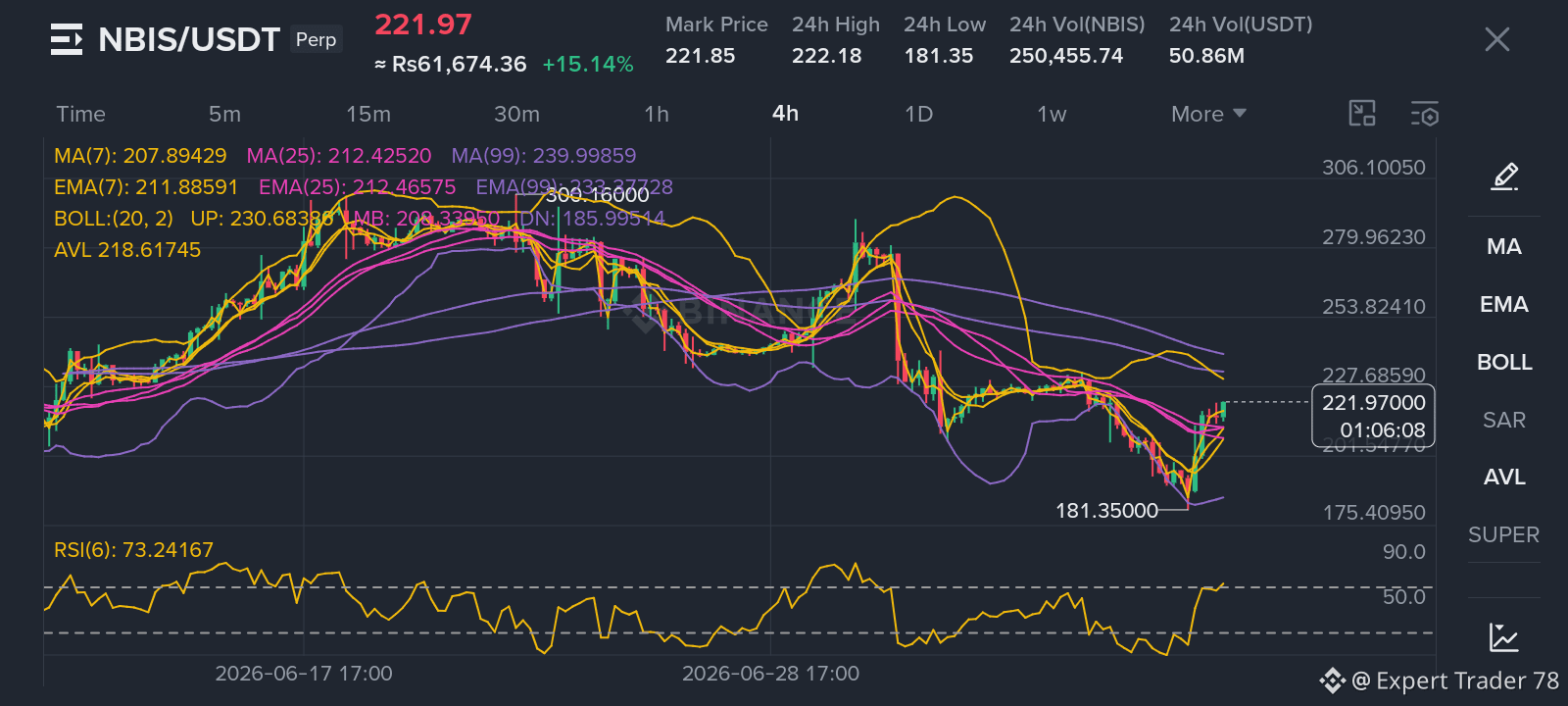The height and width of the screenshot is (706, 1568).
Task: Open the NBIS/USDT pair selector
Action: [x=189, y=39]
